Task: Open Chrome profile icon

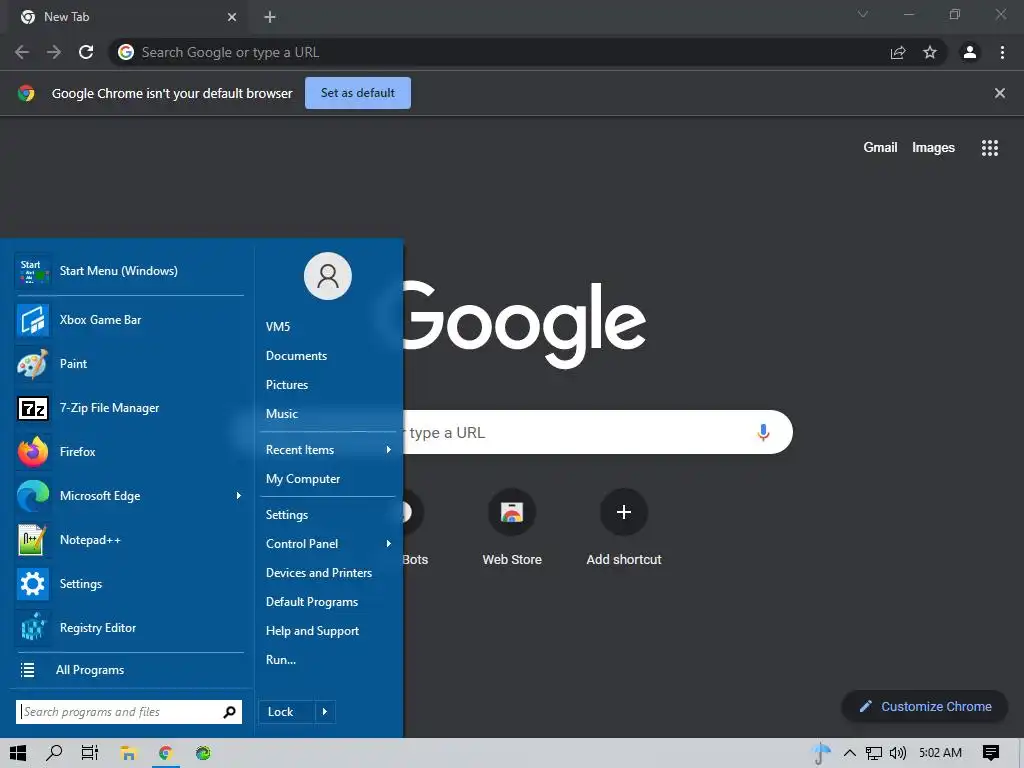Action: tap(970, 52)
